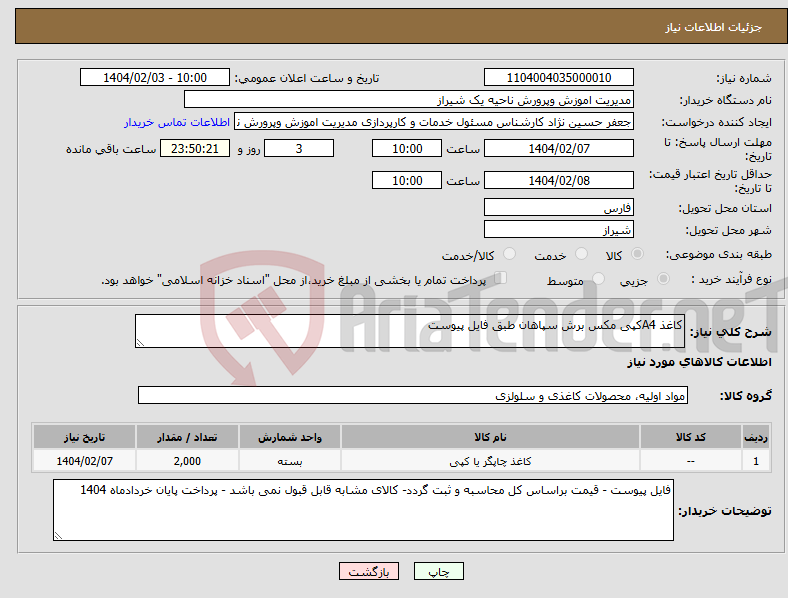Click the remaining time field 23:50:21
The height and width of the screenshot is (598, 788).
[195, 148]
